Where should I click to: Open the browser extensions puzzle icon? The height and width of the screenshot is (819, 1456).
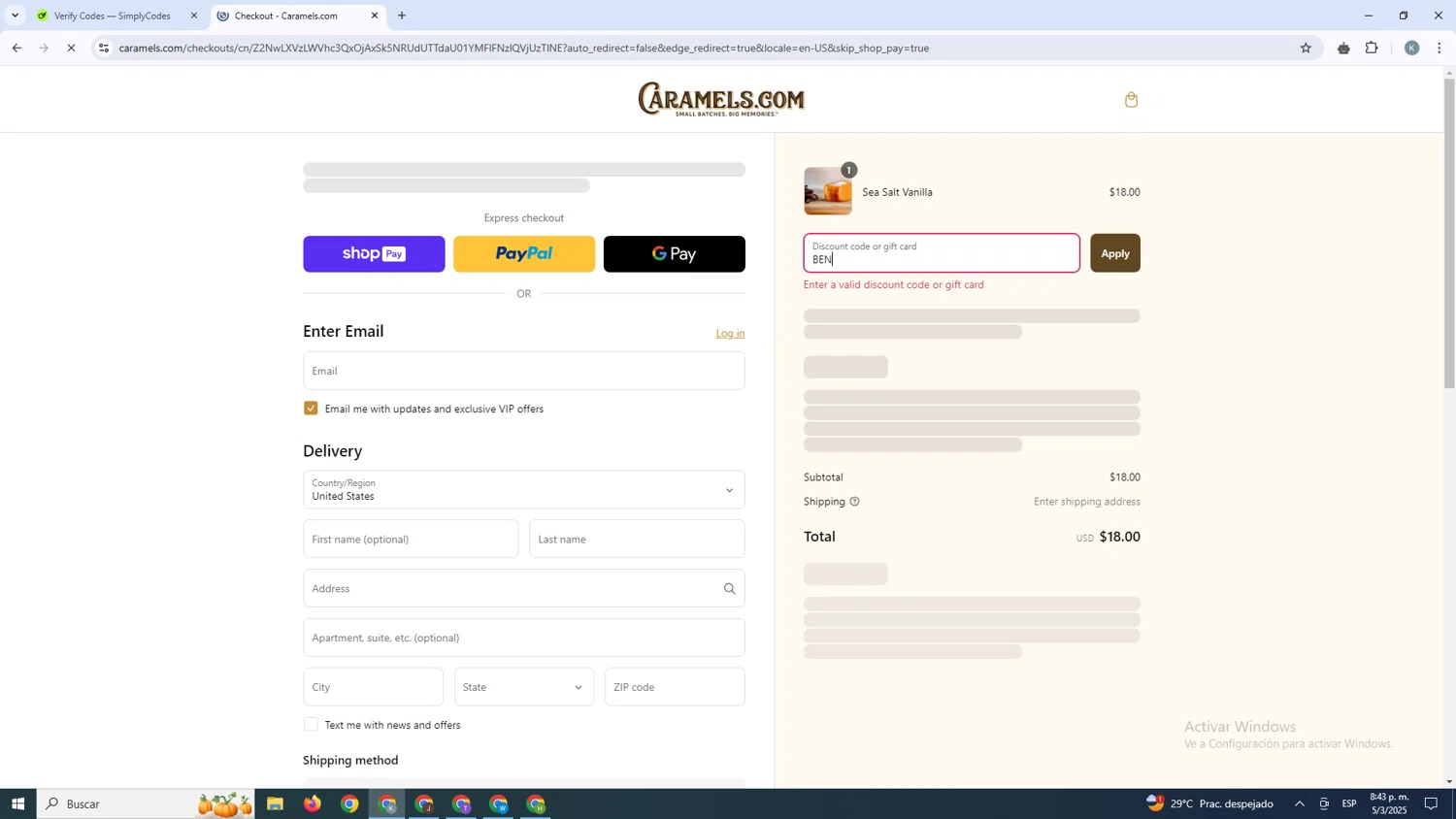(x=1372, y=48)
